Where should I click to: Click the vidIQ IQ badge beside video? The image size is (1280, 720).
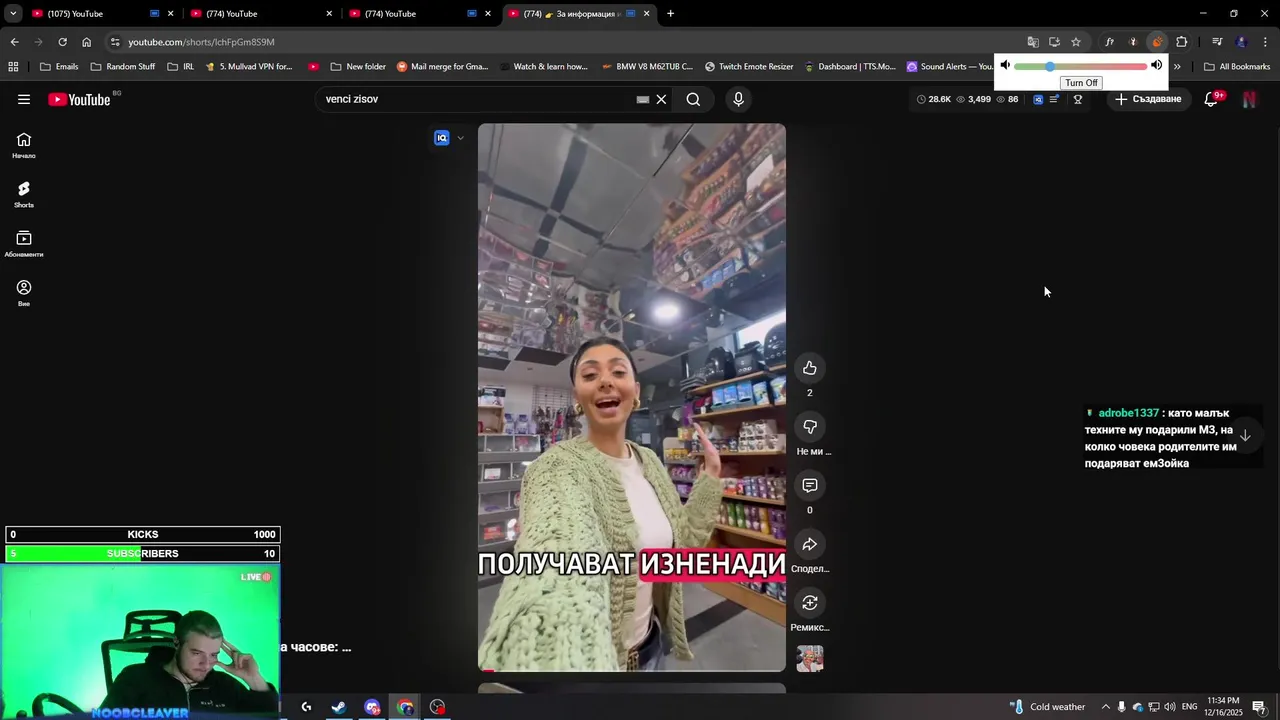[442, 138]
